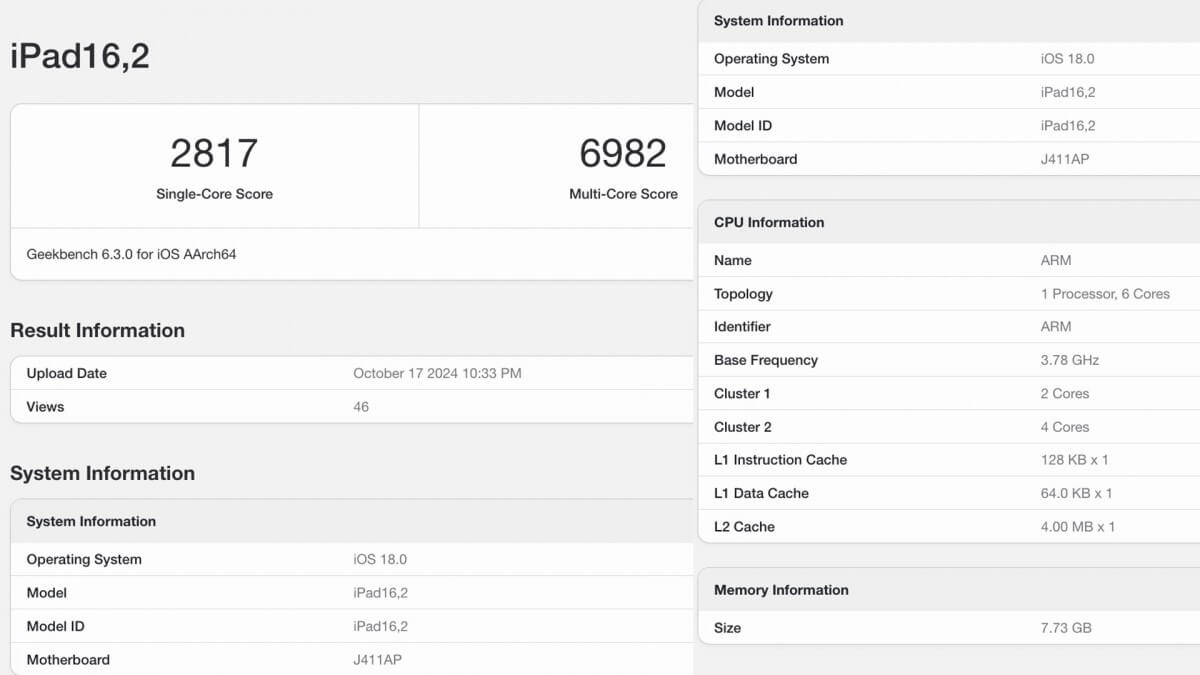
Task: Click the 4.00 MB x 1 L2 Cache value
Action: click(x=1078, y=527)
